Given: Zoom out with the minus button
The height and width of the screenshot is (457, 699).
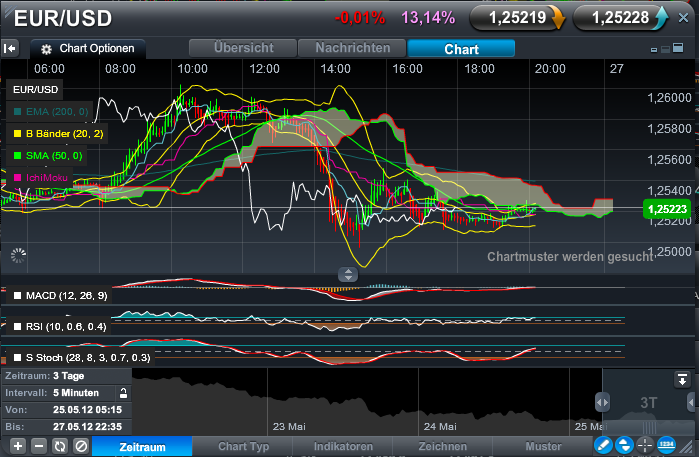Looking at the screenshot, I should [39, 446].
